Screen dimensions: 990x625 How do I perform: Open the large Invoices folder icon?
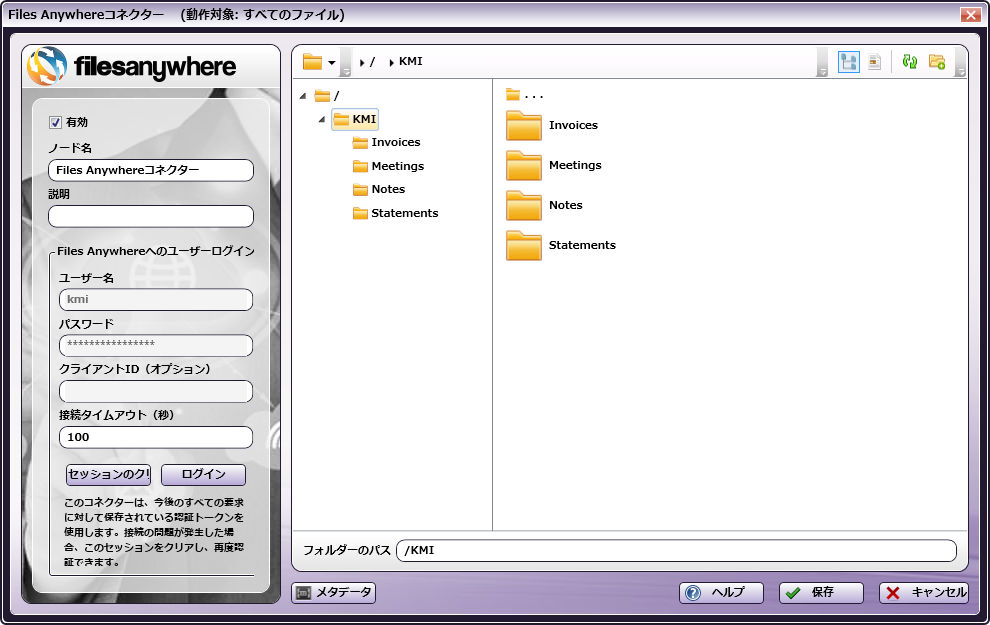coord(523,126)
